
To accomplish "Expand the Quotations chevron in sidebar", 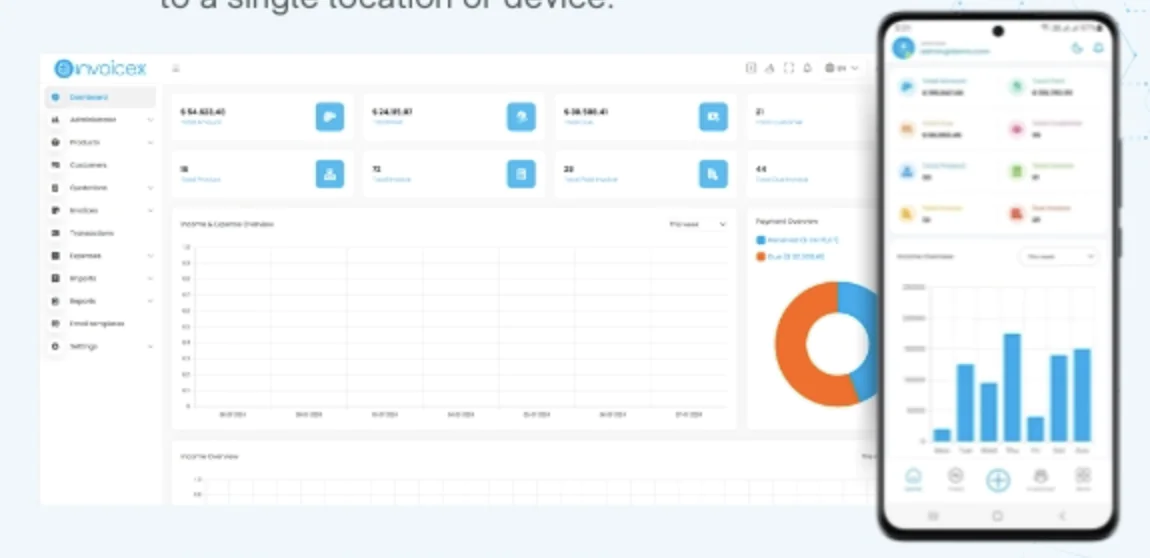I will click(150, 188).
